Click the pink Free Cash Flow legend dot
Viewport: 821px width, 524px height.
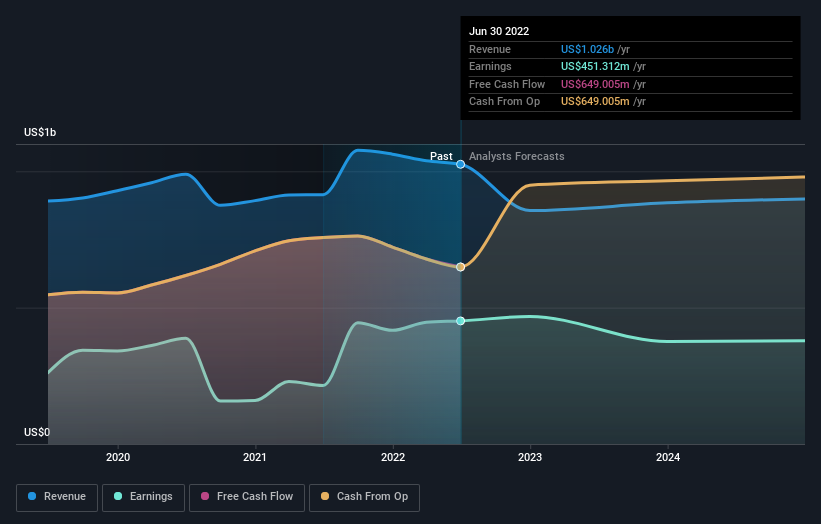[205, 496]
